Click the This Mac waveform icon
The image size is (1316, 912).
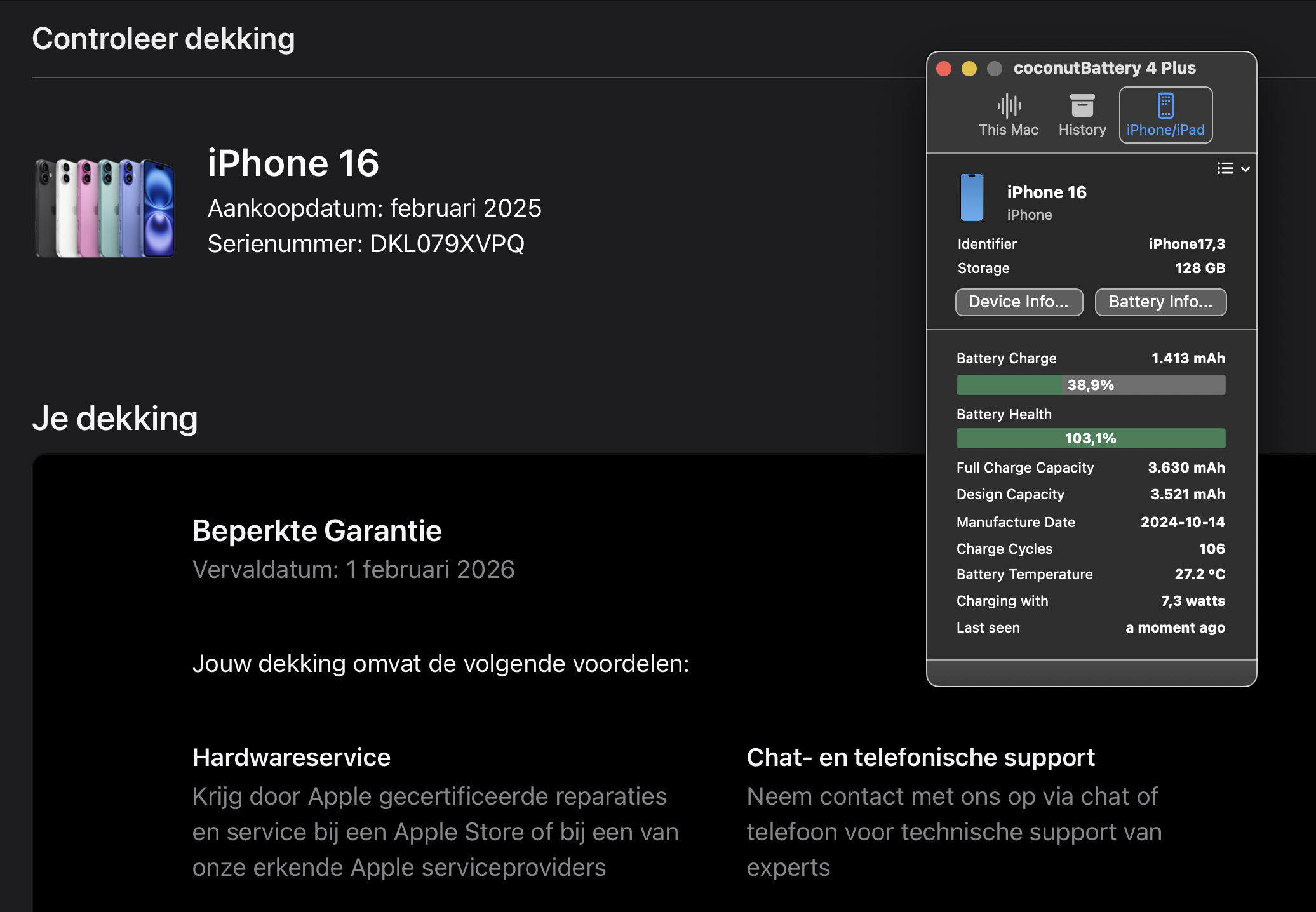(x=1009, y=105)
